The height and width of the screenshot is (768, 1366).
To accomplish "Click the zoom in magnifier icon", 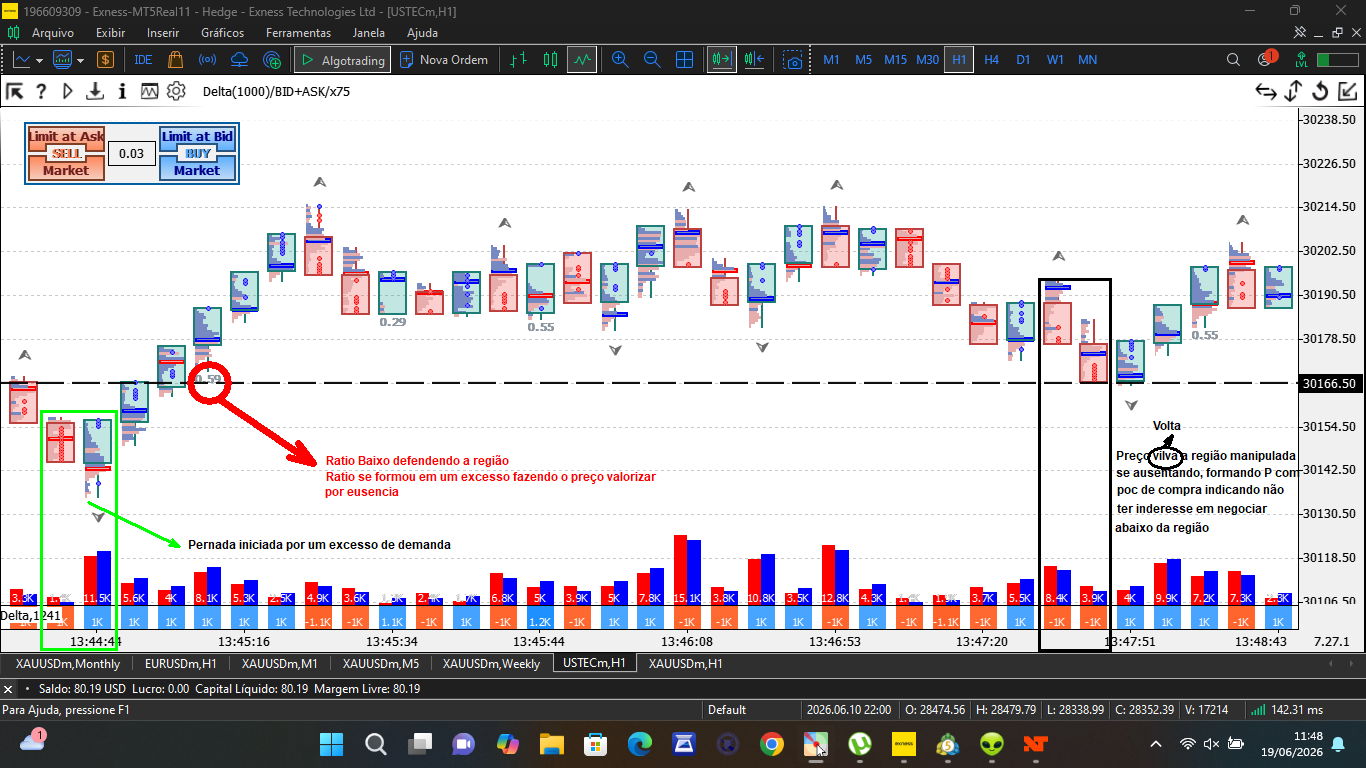I will pyautogui.click(x=620, y=60).
